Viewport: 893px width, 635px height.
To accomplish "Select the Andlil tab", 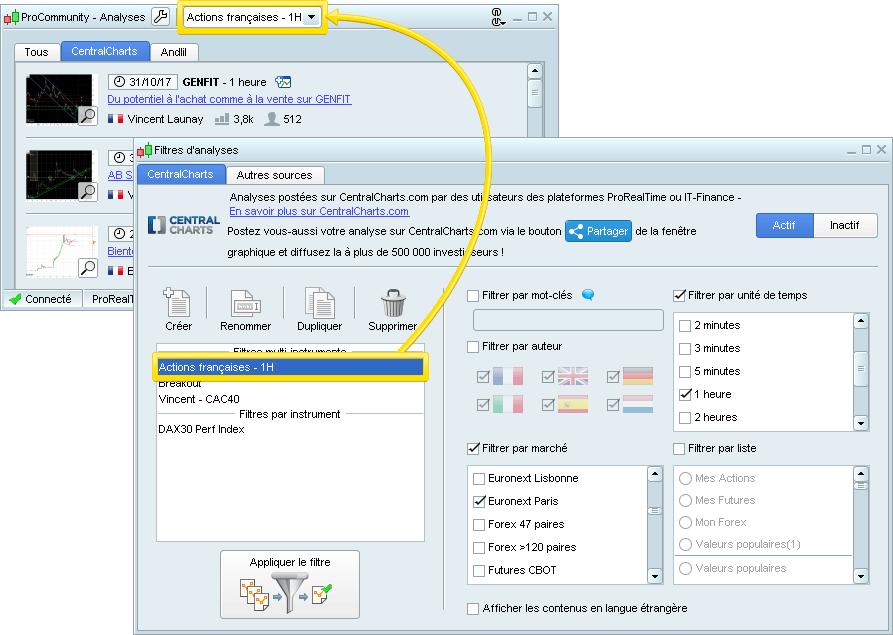I will pyautogui.click(x=174, y=52).
